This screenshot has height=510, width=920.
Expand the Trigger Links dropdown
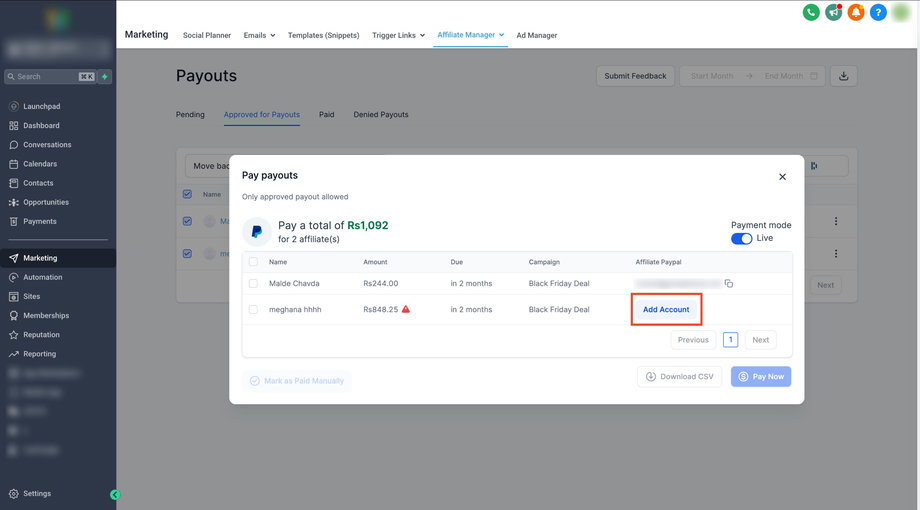[x=398, y=35]
